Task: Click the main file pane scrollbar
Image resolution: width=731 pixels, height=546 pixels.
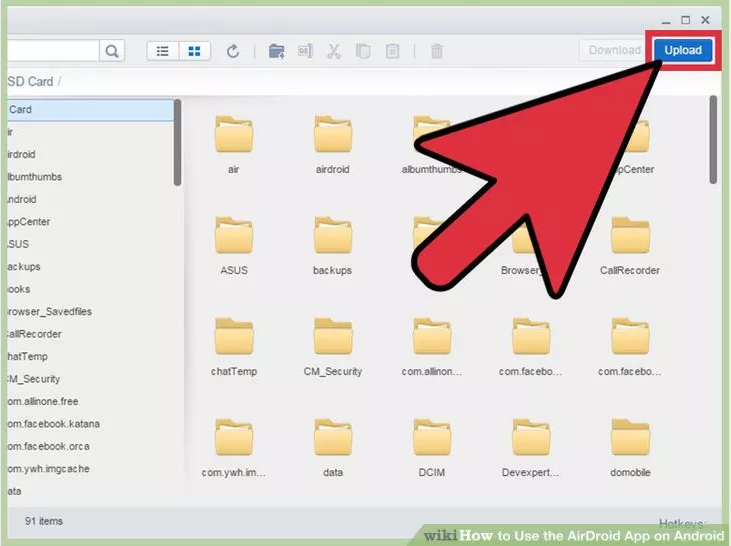Action: pos(713,140)
